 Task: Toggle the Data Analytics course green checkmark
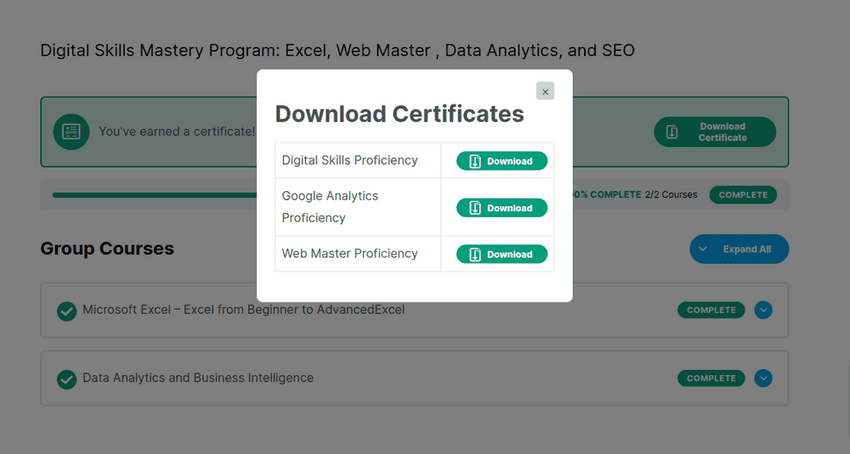(x=67, y=379)
